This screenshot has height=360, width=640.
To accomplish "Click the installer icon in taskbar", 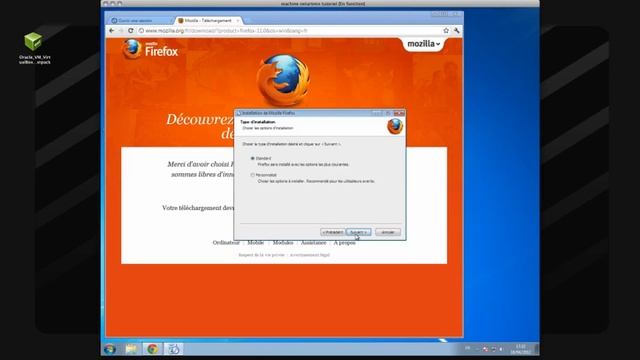I will 174,349.
